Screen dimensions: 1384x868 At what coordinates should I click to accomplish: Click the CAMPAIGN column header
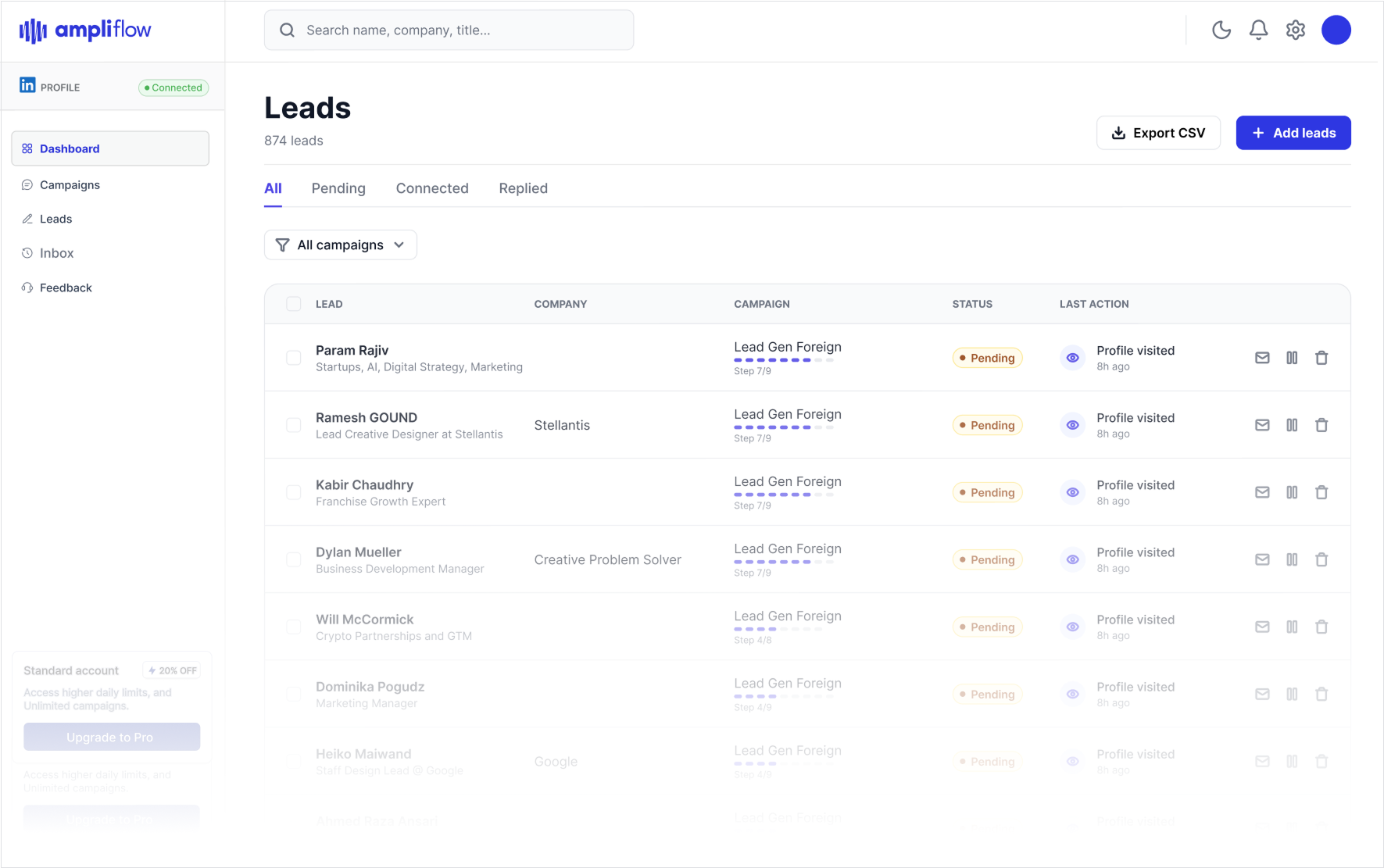coord(762,304)
